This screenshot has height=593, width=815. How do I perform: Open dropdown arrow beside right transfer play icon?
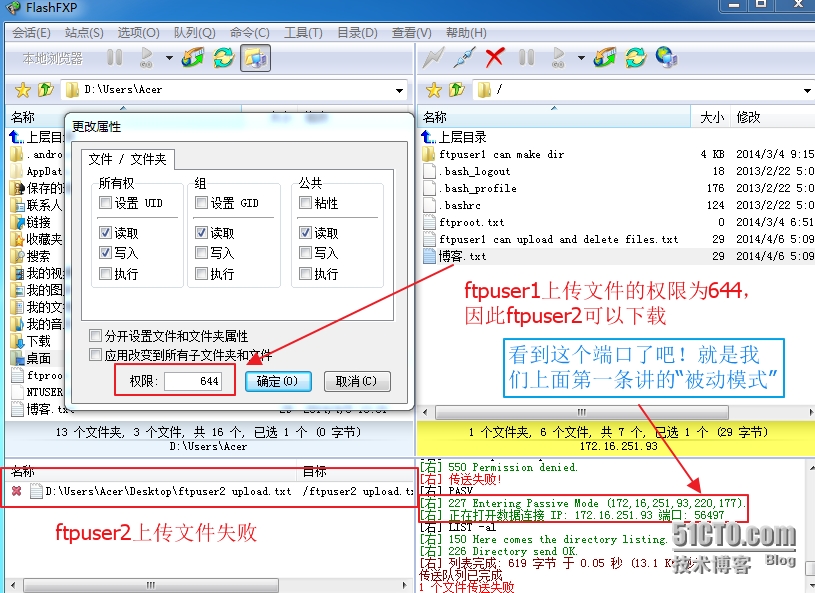[581, 58]
